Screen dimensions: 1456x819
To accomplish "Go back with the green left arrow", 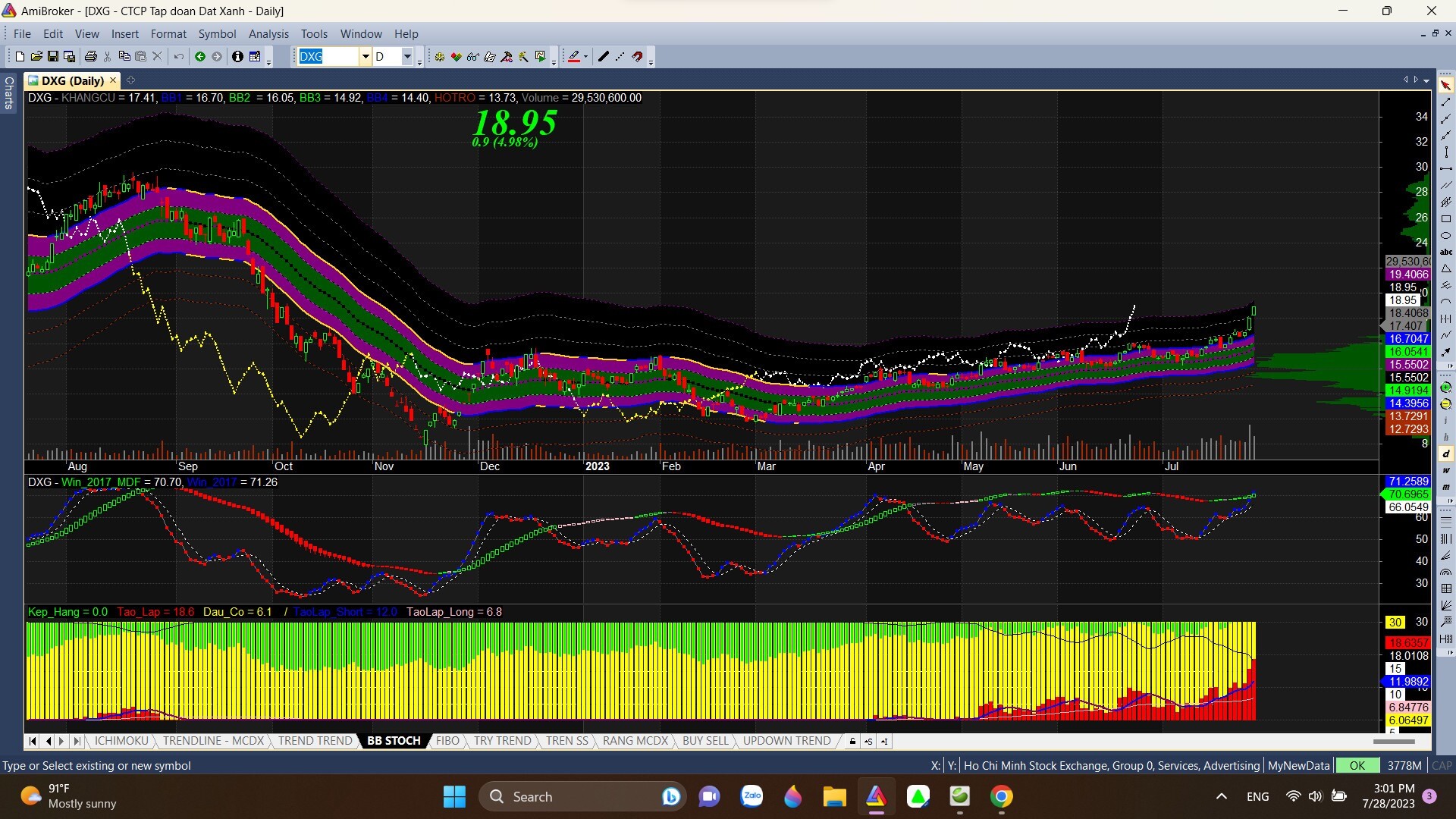I will point(200,56).
